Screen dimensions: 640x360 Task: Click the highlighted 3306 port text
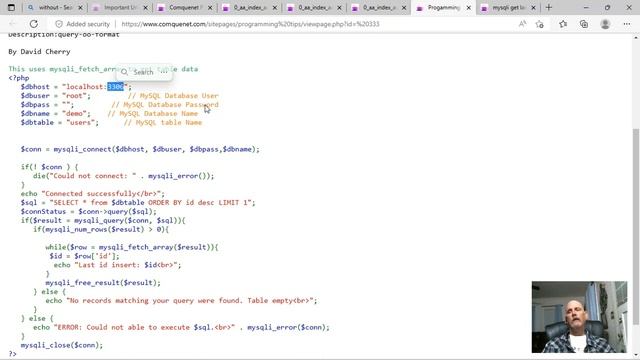(x=116, y=87)
